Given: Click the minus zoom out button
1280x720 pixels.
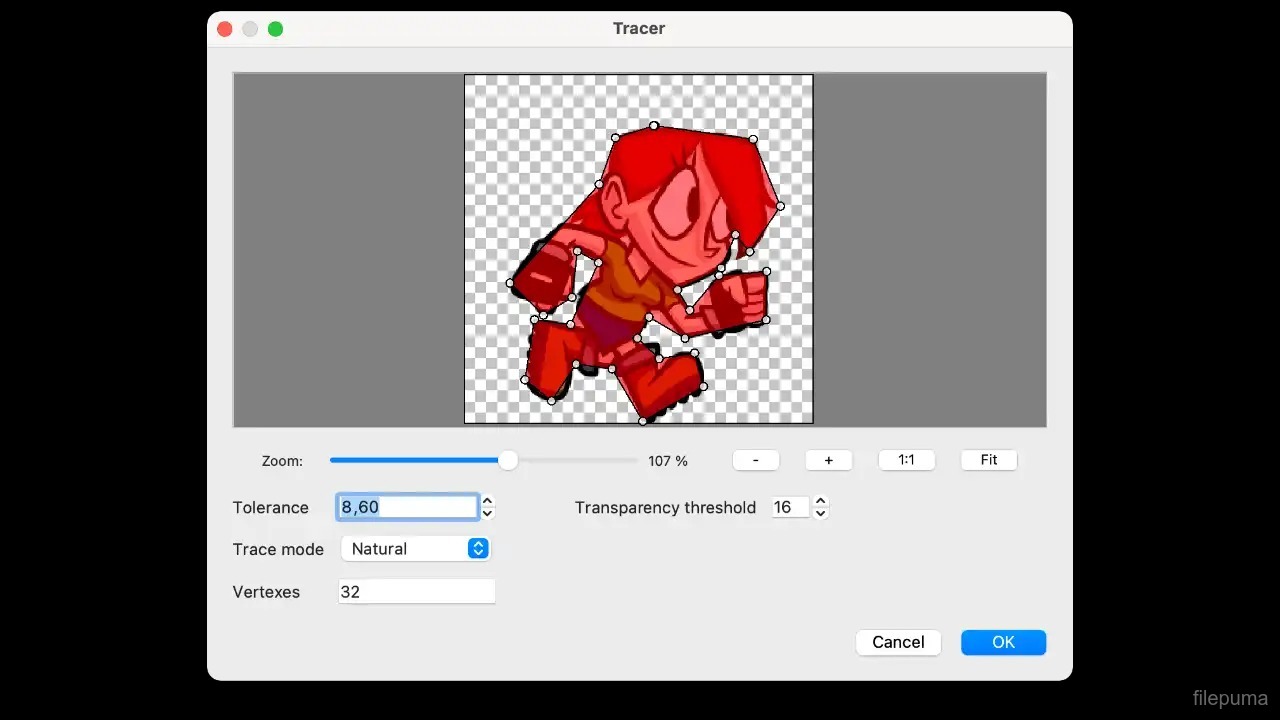Looking at the screenshot, I should coord(755,460).
